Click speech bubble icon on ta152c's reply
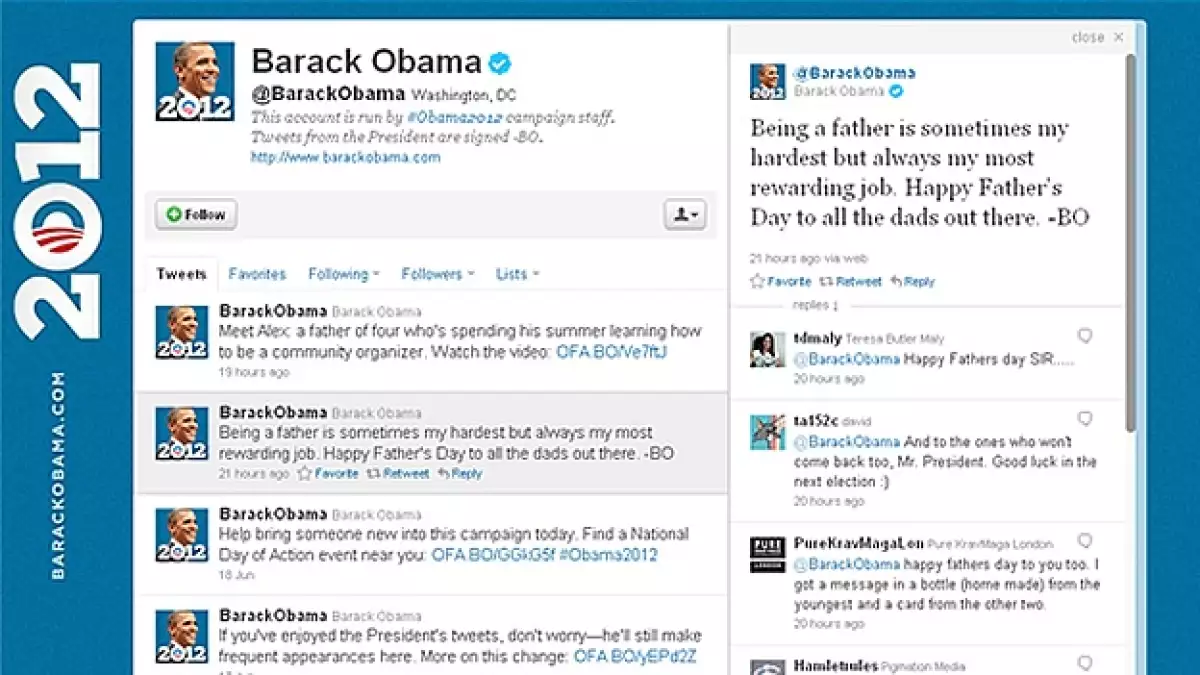The height and width of the screenshot is (675, 1200). pos(1085,419)
